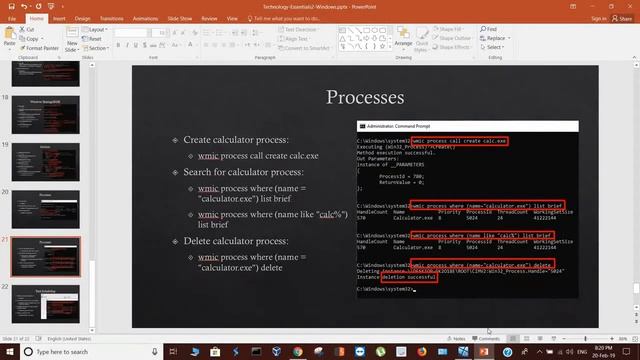Switch to the Transitions tab
This screenshot has height=360, width=640.
point(111,19)
